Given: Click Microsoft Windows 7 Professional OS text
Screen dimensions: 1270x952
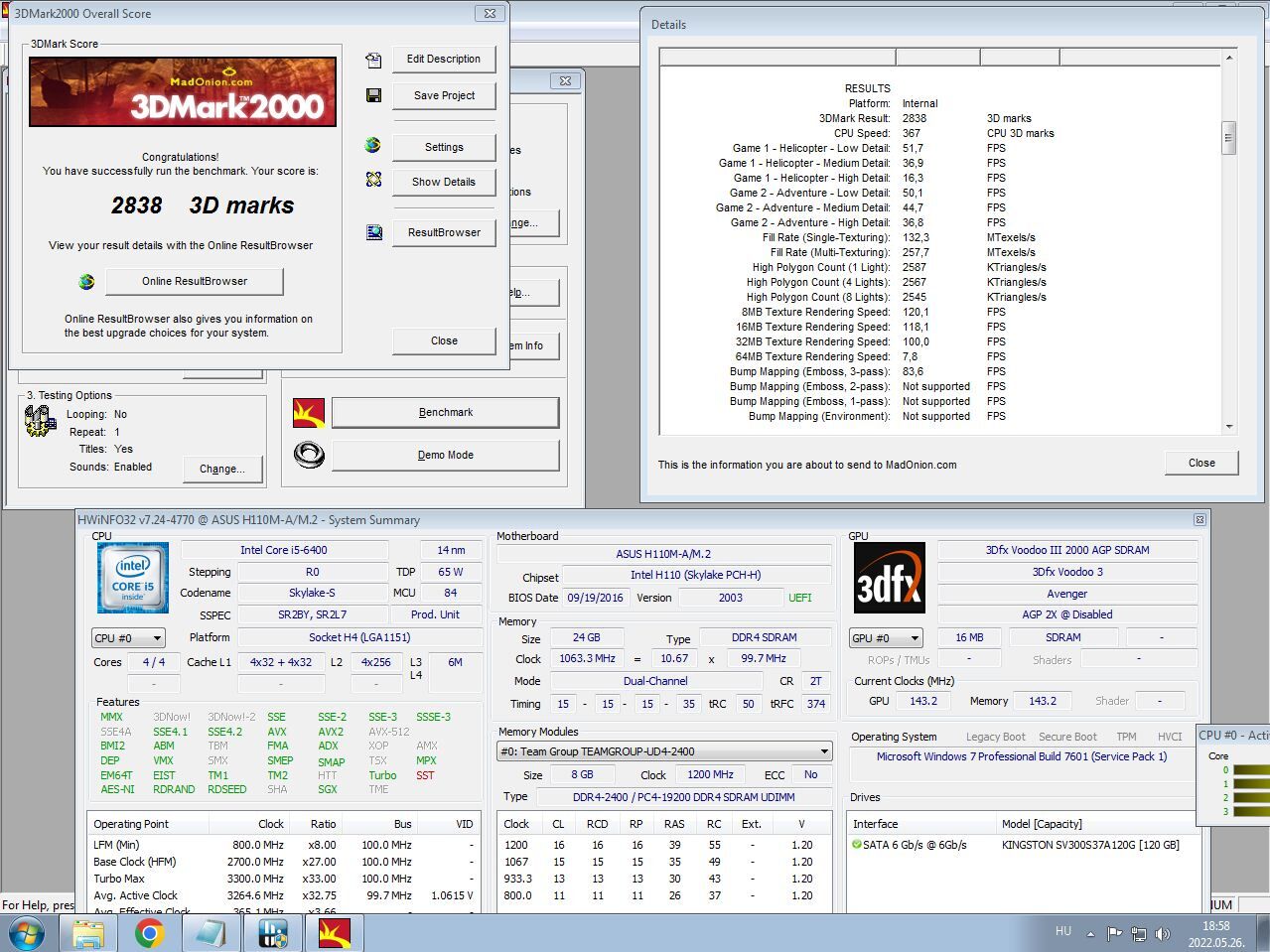Looking at the screenshot, I should click(1022, 756).
